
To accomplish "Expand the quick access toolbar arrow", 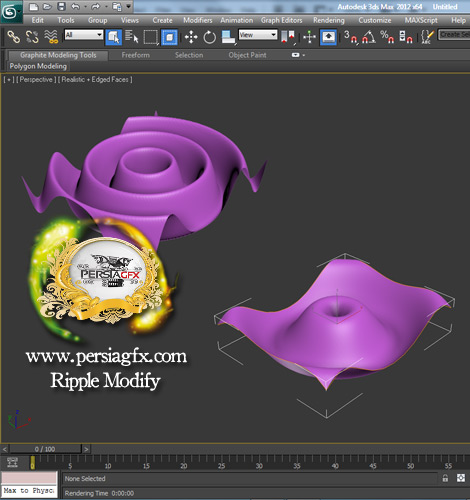I will pyautogui.click(x=129, y=6).
